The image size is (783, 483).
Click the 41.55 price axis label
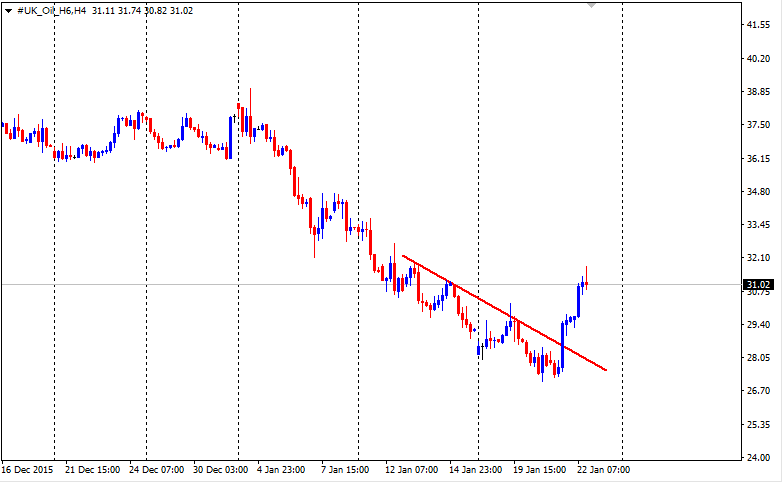click(758, 24)
